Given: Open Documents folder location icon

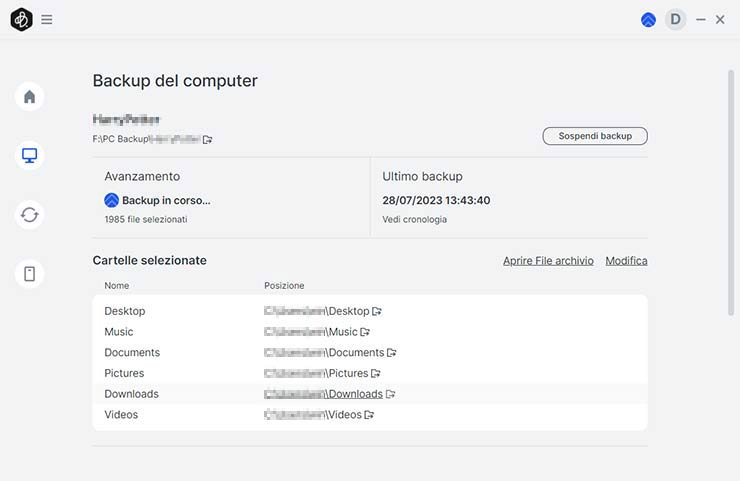Looking at the screenshot, I should coord(392,353).
